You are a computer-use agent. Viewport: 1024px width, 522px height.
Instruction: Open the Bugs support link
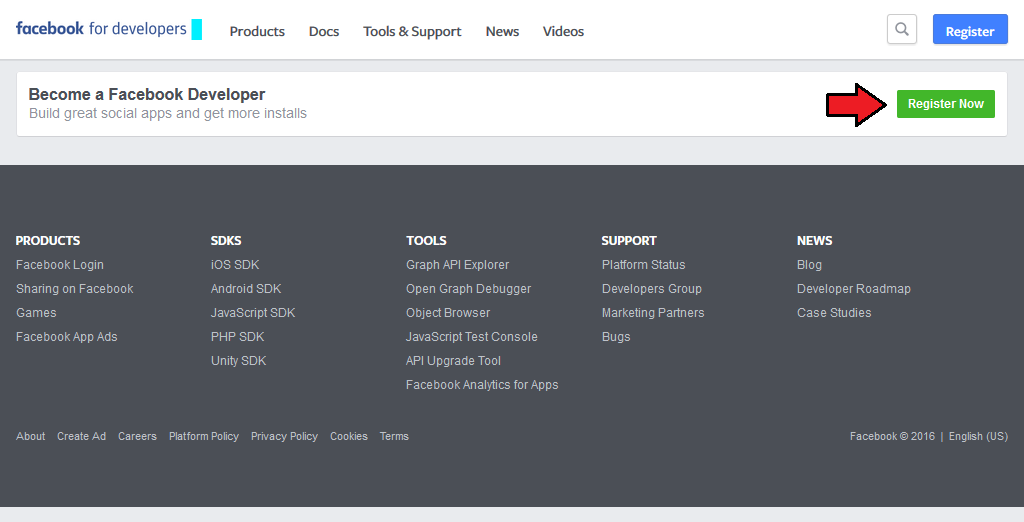(x=616, y=337)
